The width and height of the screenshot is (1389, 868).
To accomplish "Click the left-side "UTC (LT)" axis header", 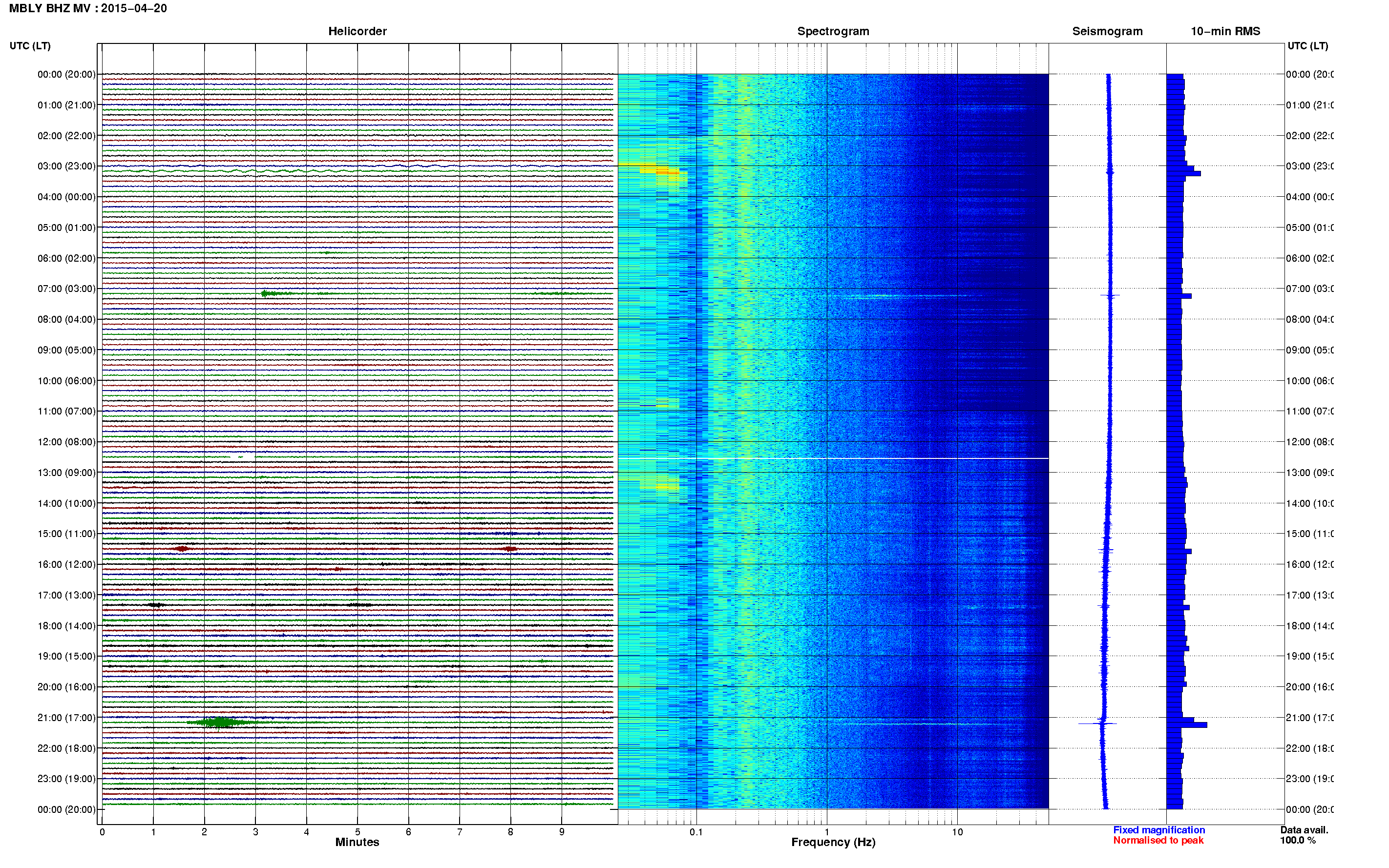I will (30, 46).
